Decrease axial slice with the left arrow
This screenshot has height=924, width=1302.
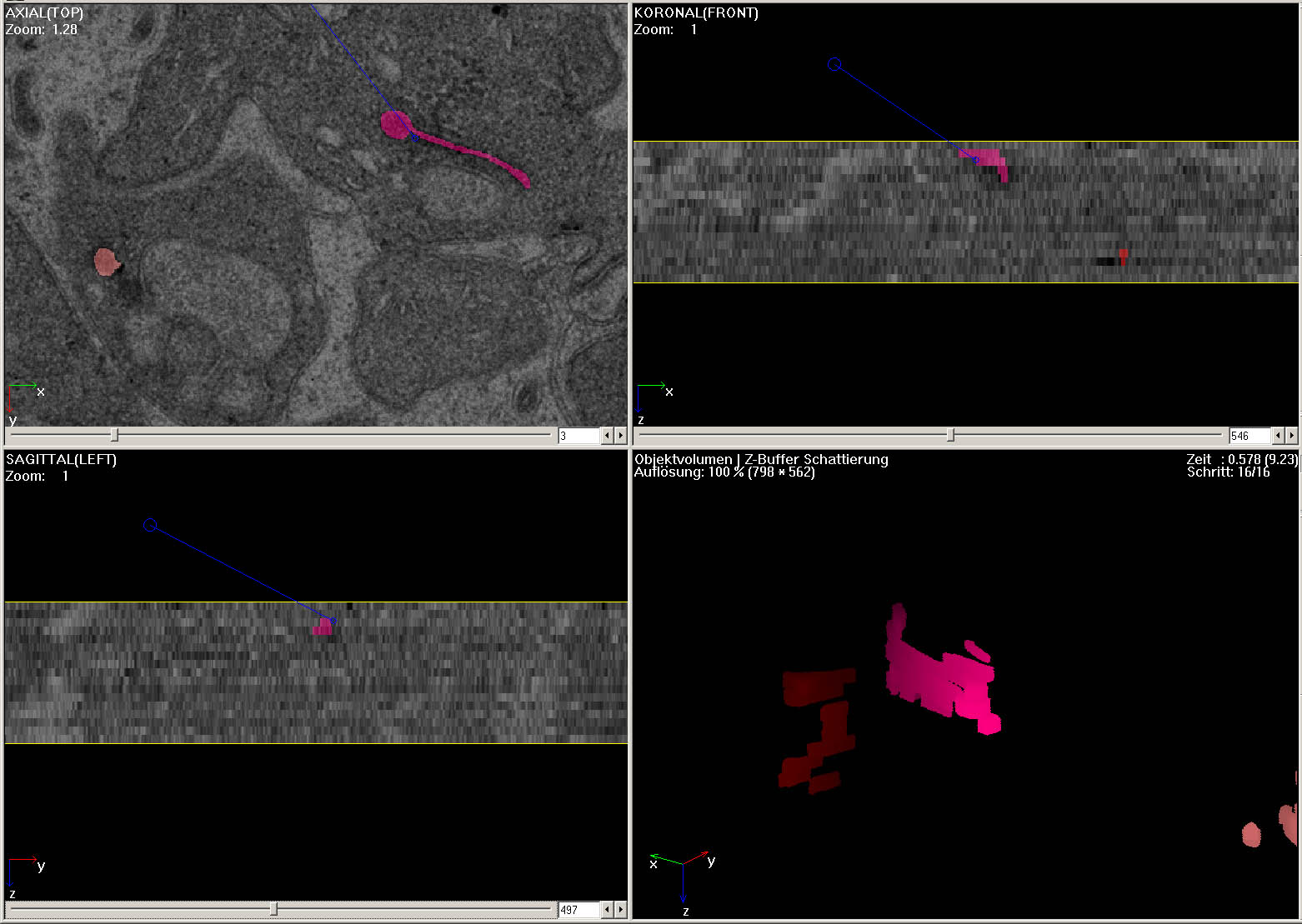click(x=608, y=436)
